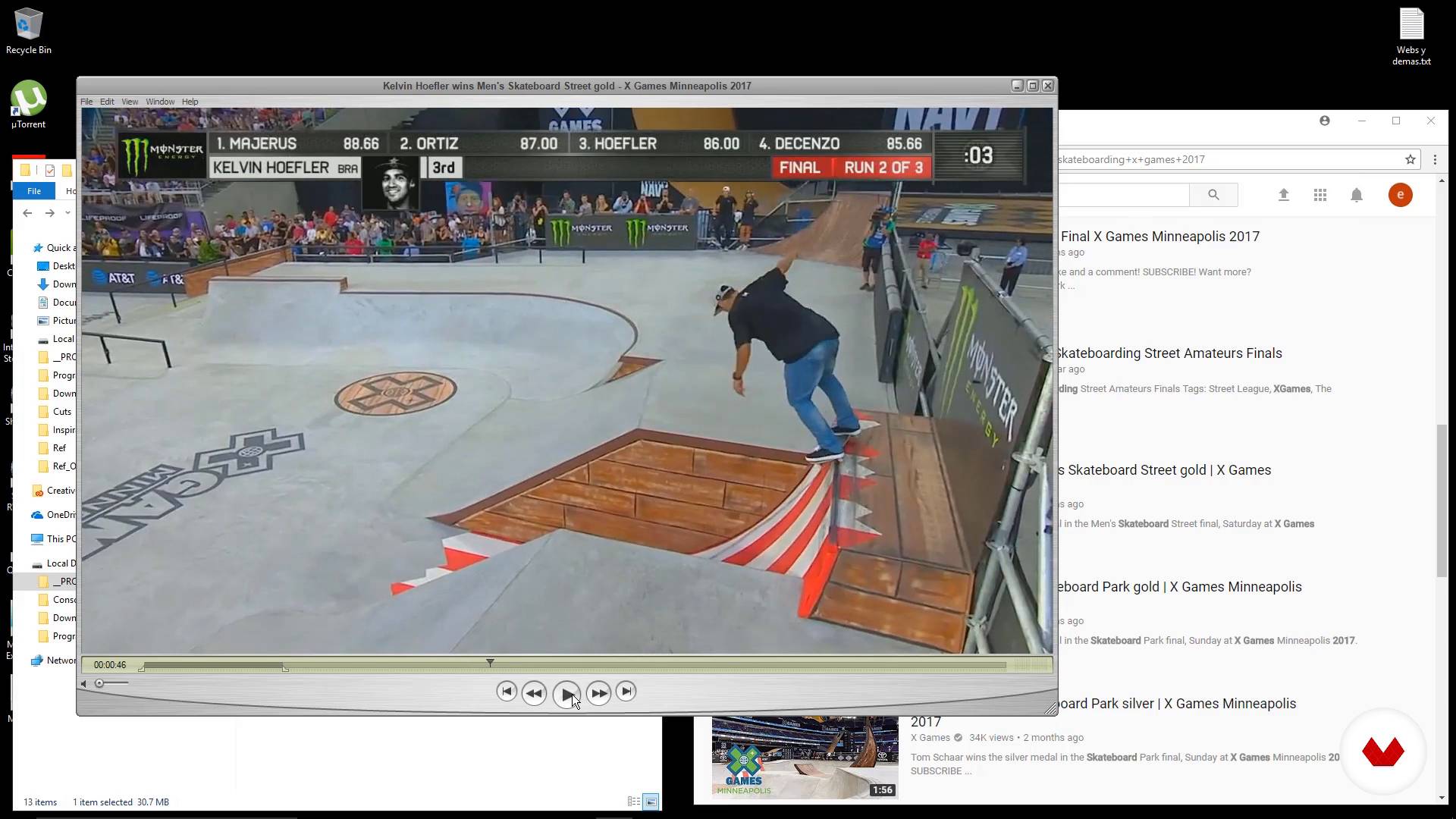Click the '13 items' status text

point(40,802)
